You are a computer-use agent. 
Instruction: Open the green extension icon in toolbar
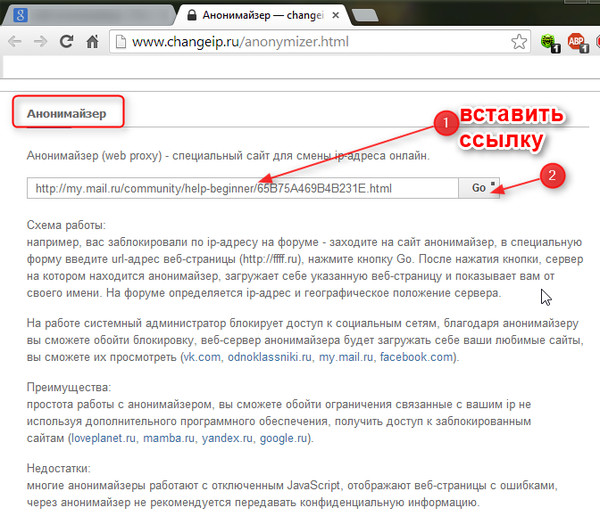(548, 43)
